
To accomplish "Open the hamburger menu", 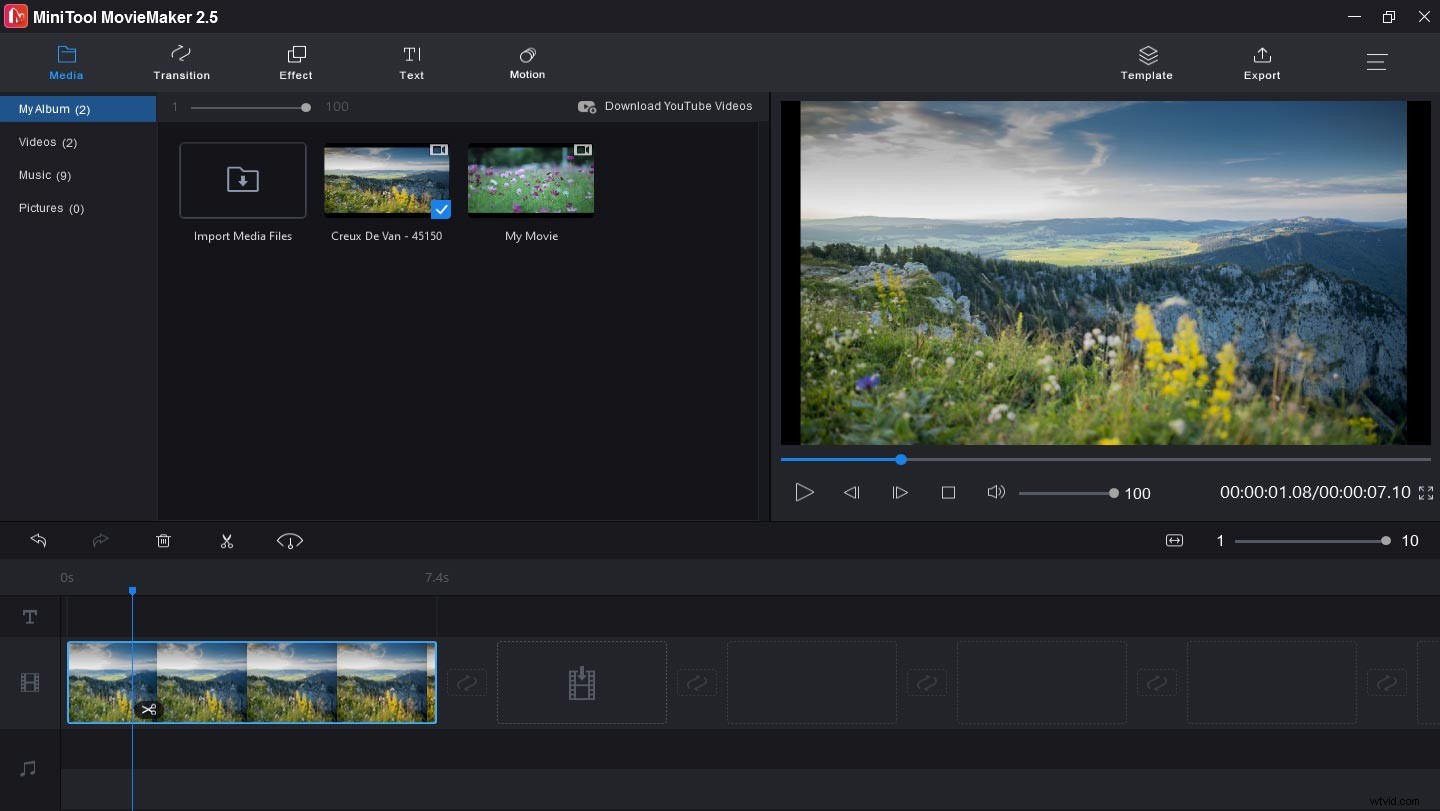I will tap(1377, 62).
